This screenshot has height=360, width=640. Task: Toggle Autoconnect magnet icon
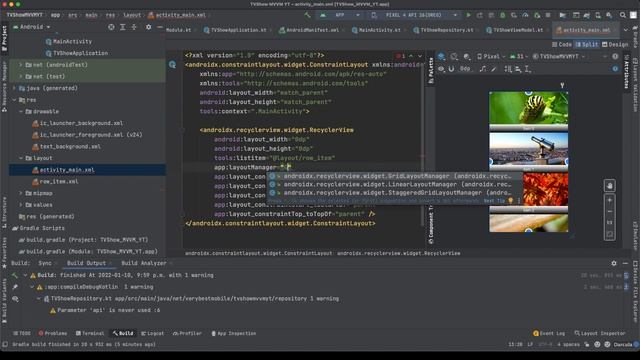pos(451,69)
